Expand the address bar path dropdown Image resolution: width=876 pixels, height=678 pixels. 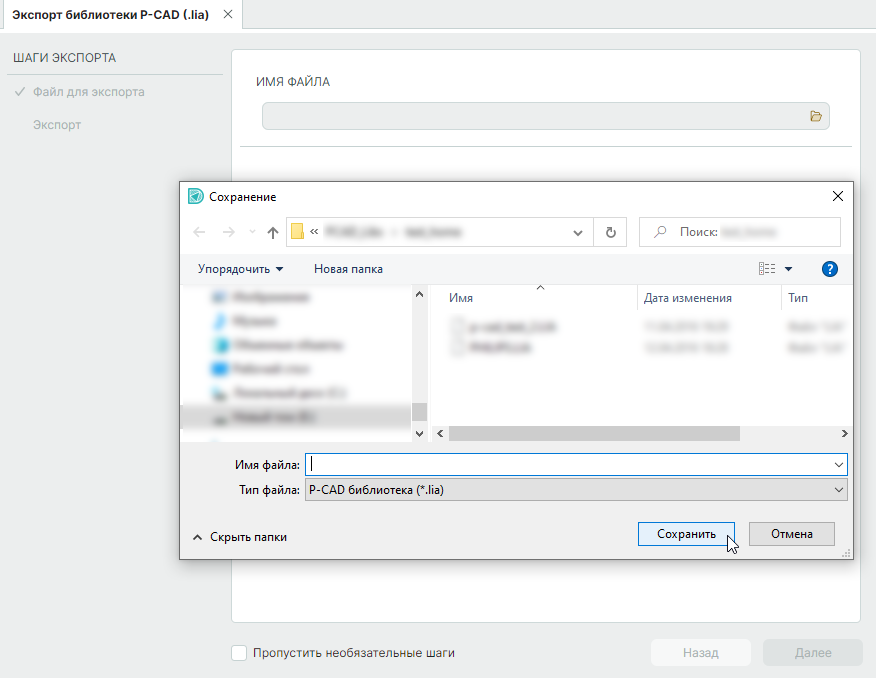[578, 232]
